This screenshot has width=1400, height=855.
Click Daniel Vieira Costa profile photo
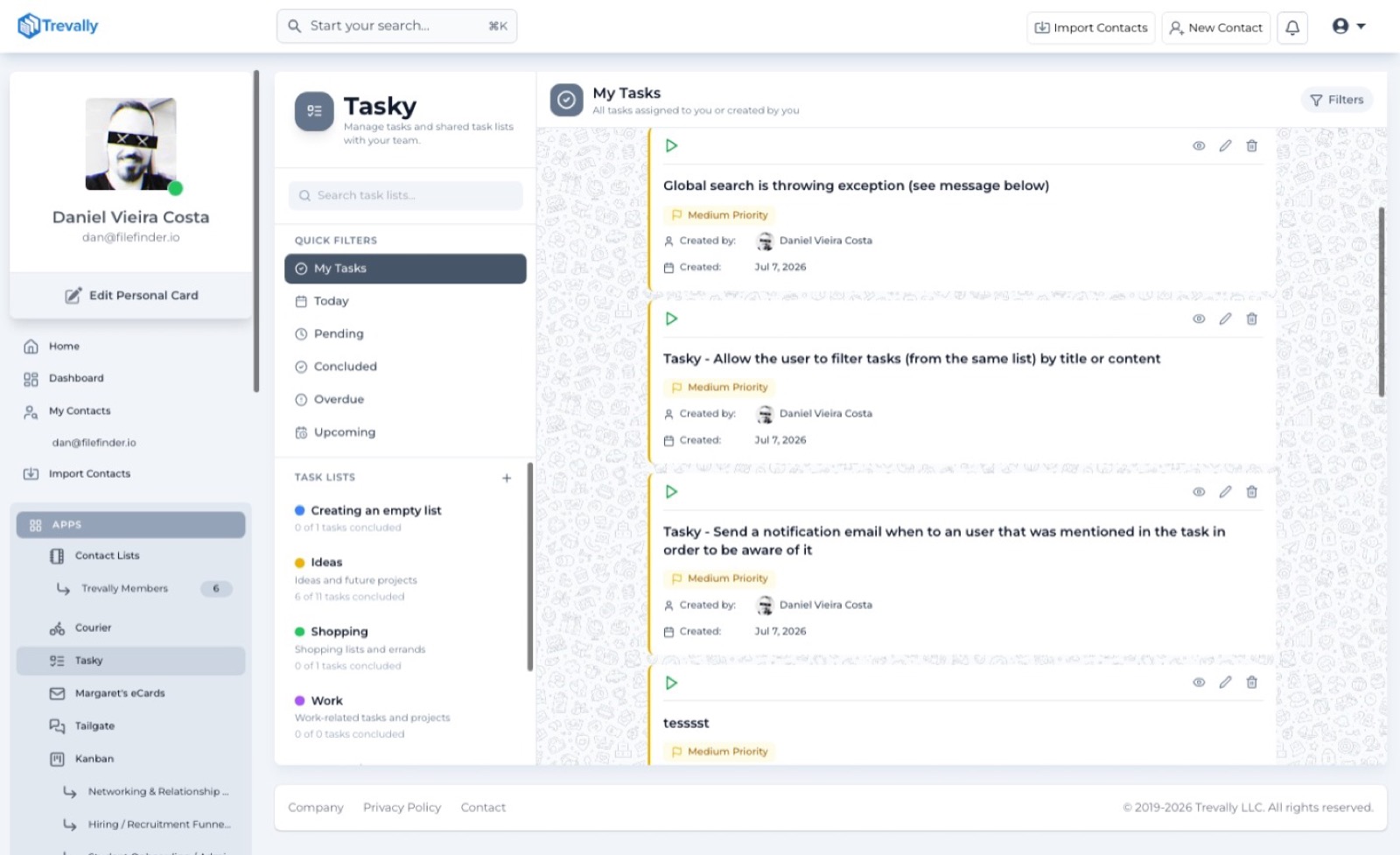130,144
